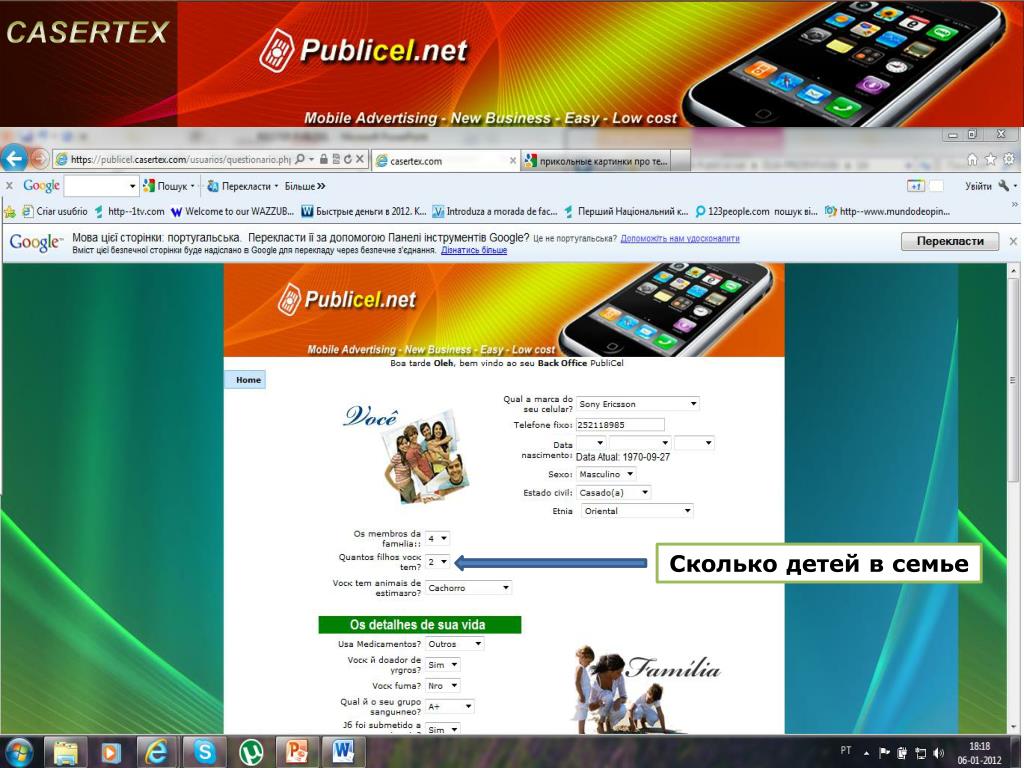Open the browser tools gear icon

1009,159
